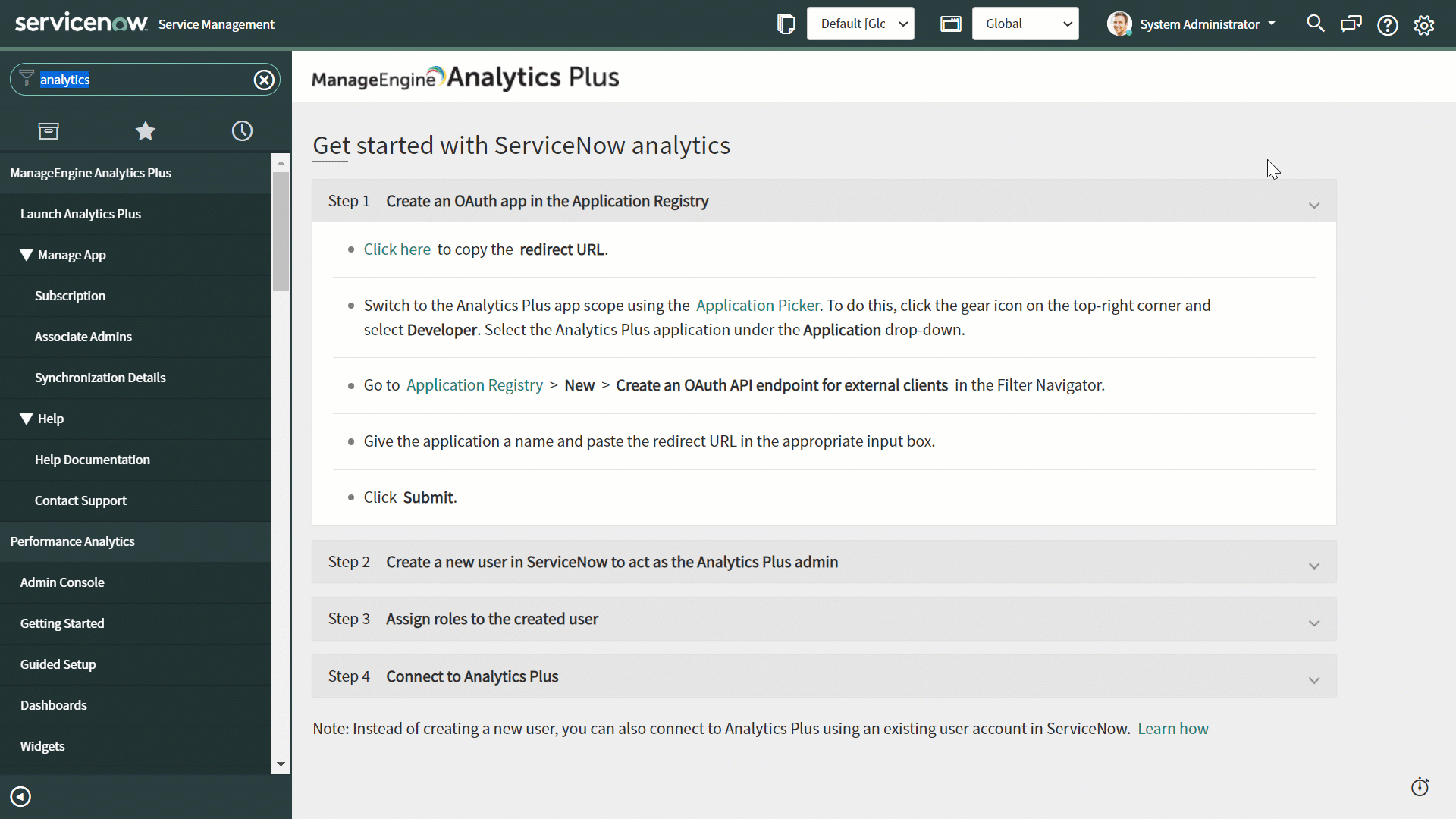
Task: Follow the Application Picker link
Action: click(x=758, y=306)
